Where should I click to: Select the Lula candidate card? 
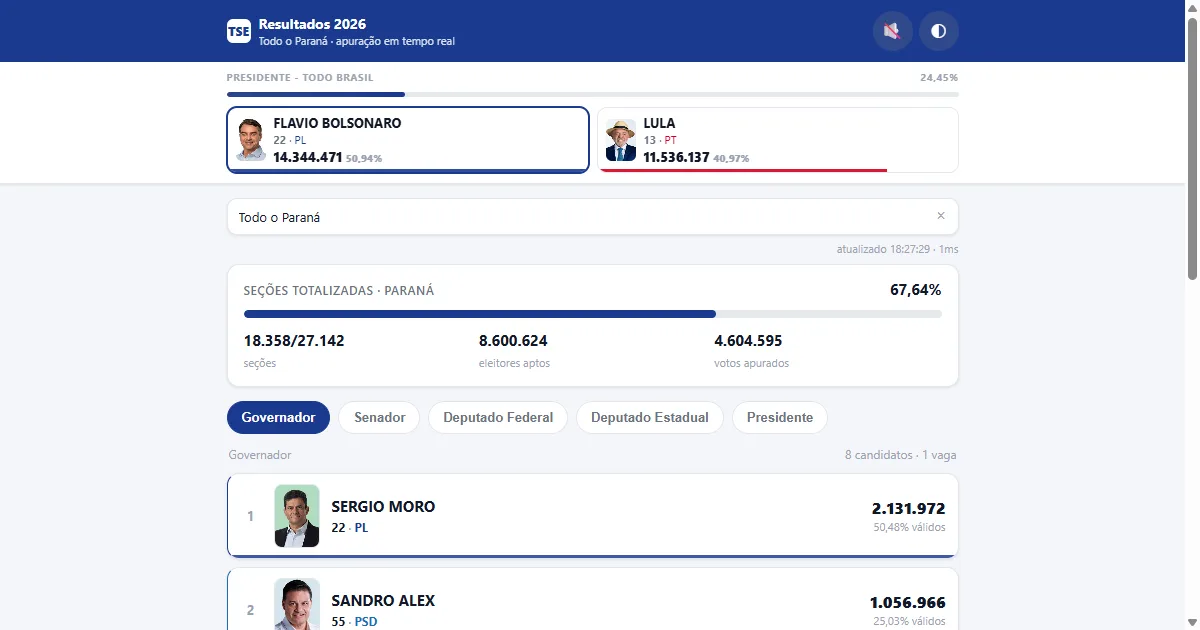click(778, 140)
